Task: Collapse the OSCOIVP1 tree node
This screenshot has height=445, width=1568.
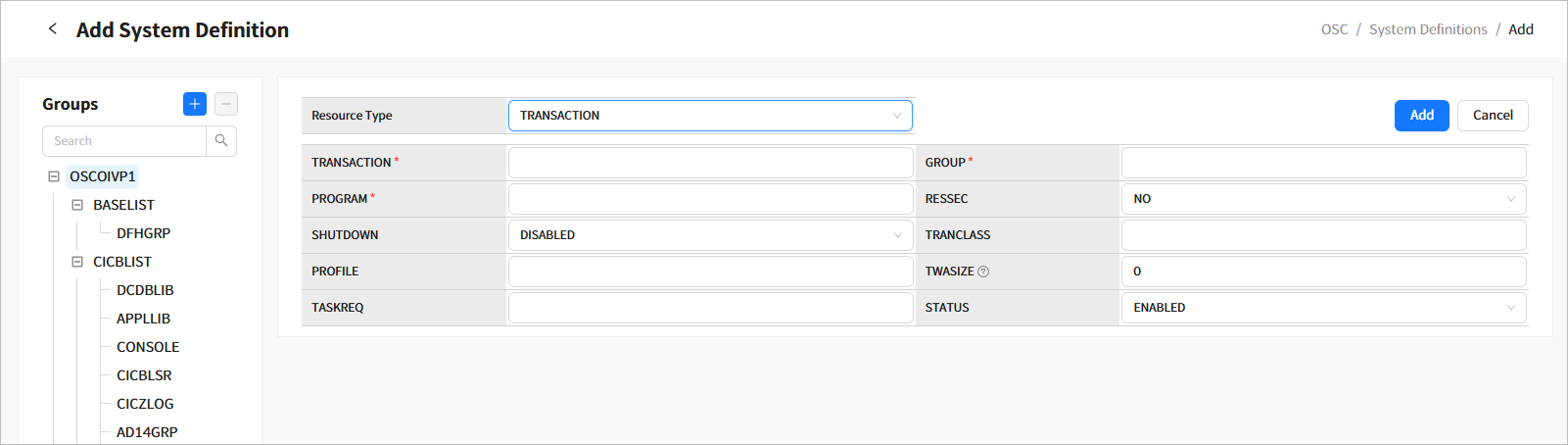Action: pos(54,176)
